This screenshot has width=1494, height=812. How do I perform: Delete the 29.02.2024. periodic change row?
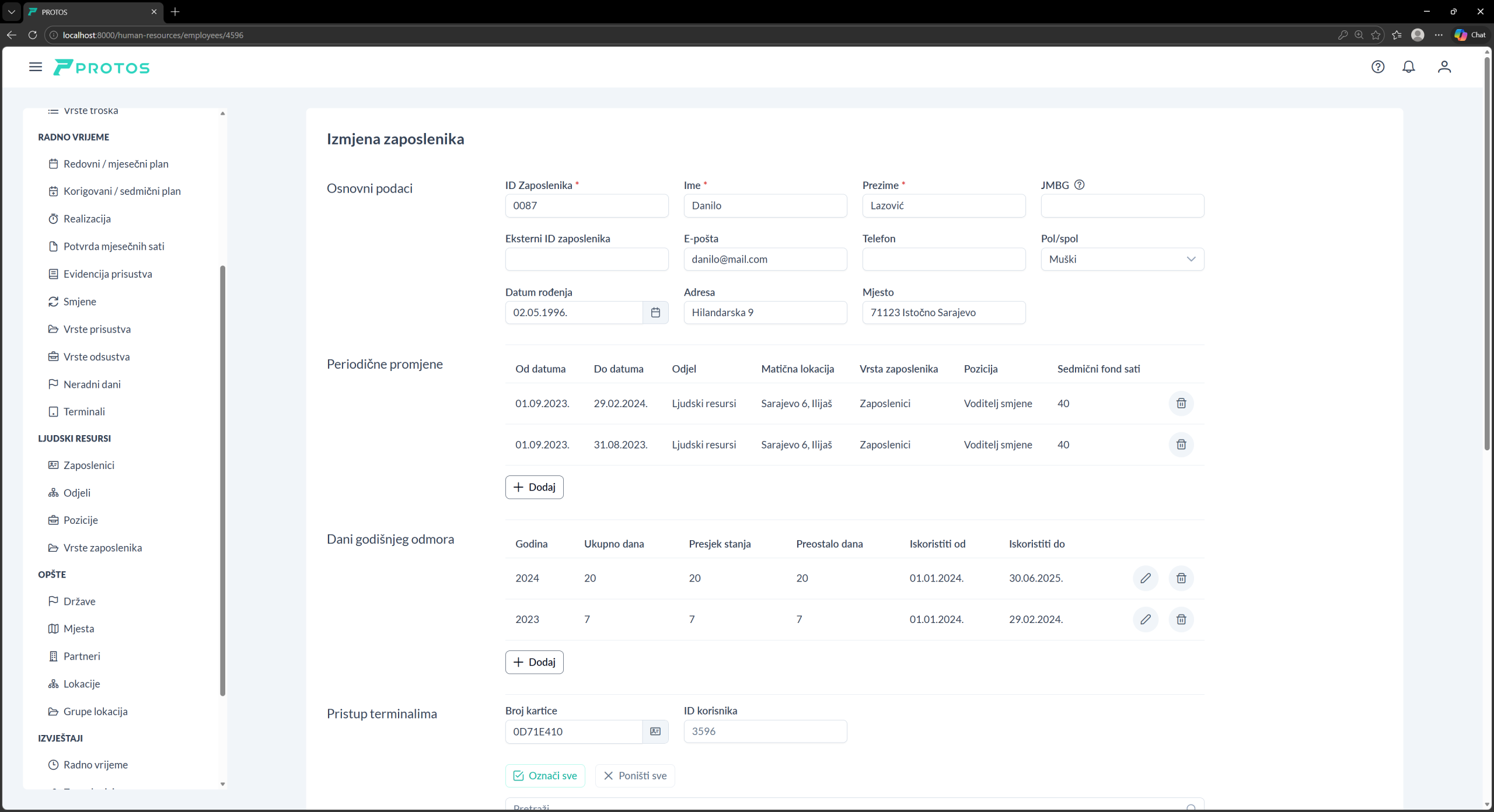click(1181, 403)
